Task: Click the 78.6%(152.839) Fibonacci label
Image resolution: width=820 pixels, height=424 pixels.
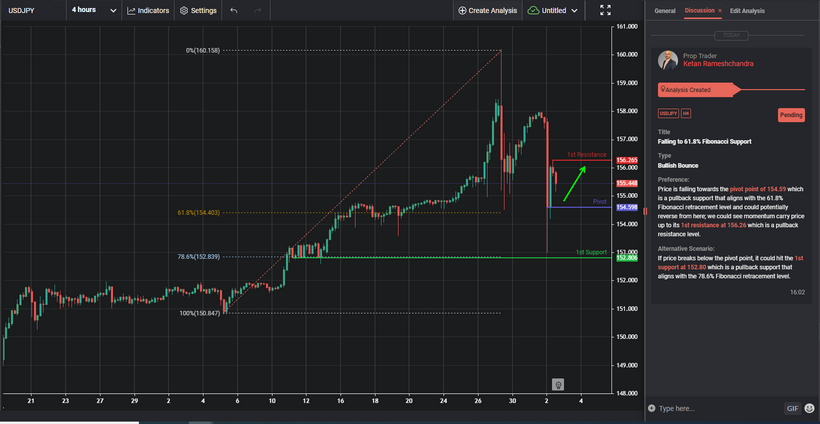Action: coord(198,257)
